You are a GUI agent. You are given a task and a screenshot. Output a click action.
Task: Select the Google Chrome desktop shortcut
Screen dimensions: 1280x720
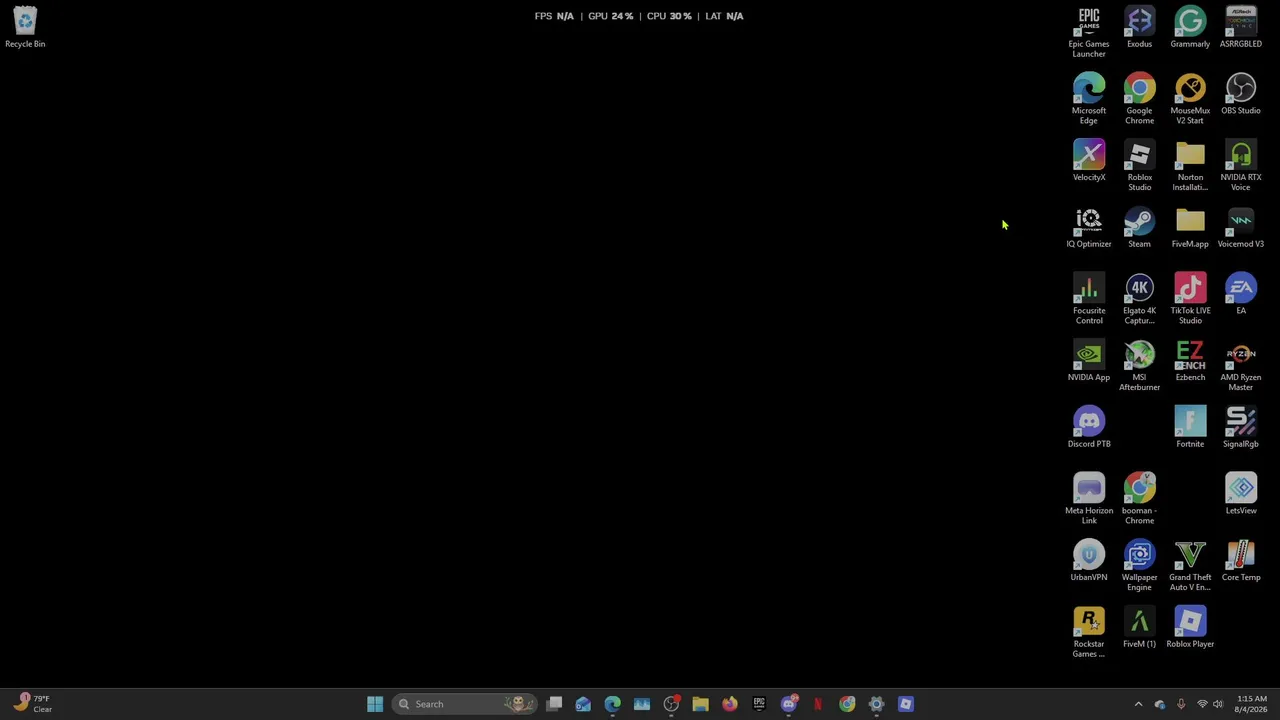pyautogui.click(x=1139, y=99)
